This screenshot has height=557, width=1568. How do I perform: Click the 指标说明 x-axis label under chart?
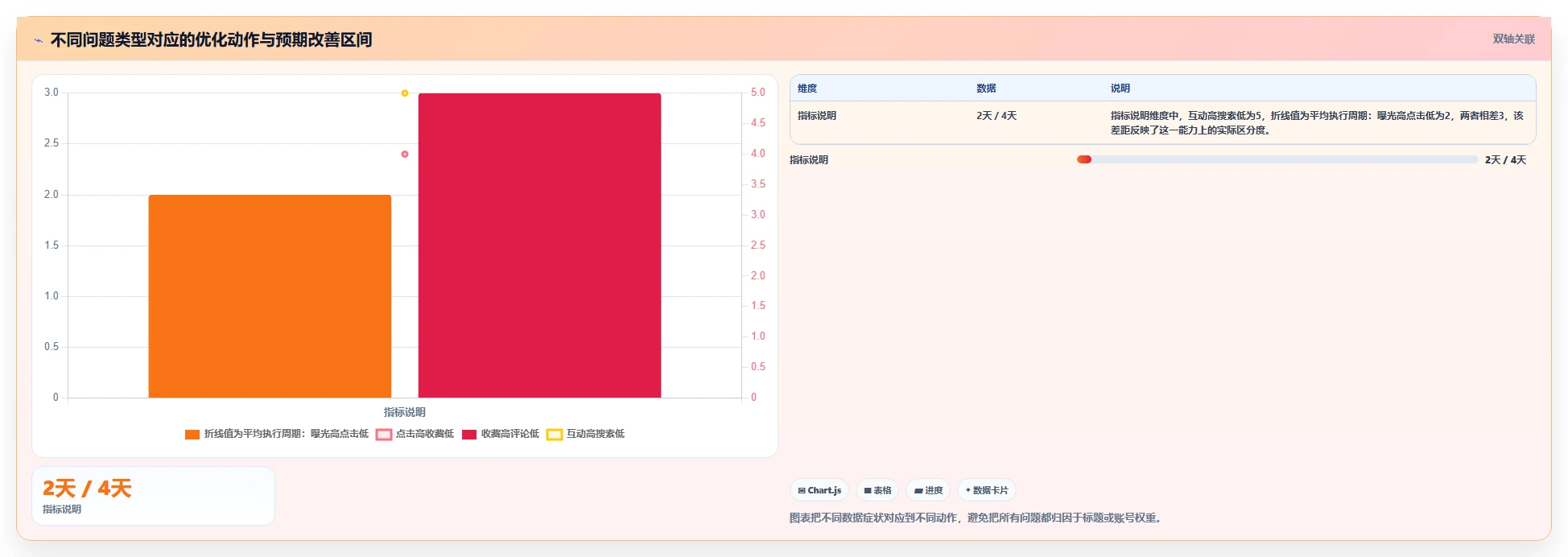click(x=405, y=412)
